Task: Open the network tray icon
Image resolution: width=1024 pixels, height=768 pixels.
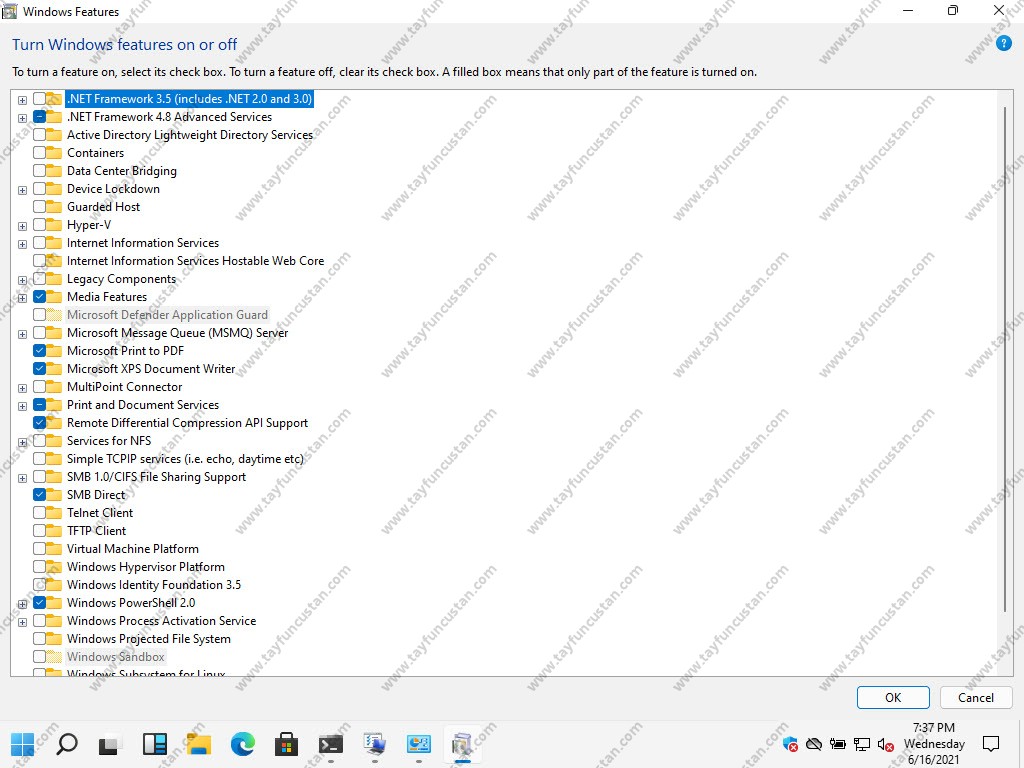Action: pyautogui.click(x=862, y=744)
